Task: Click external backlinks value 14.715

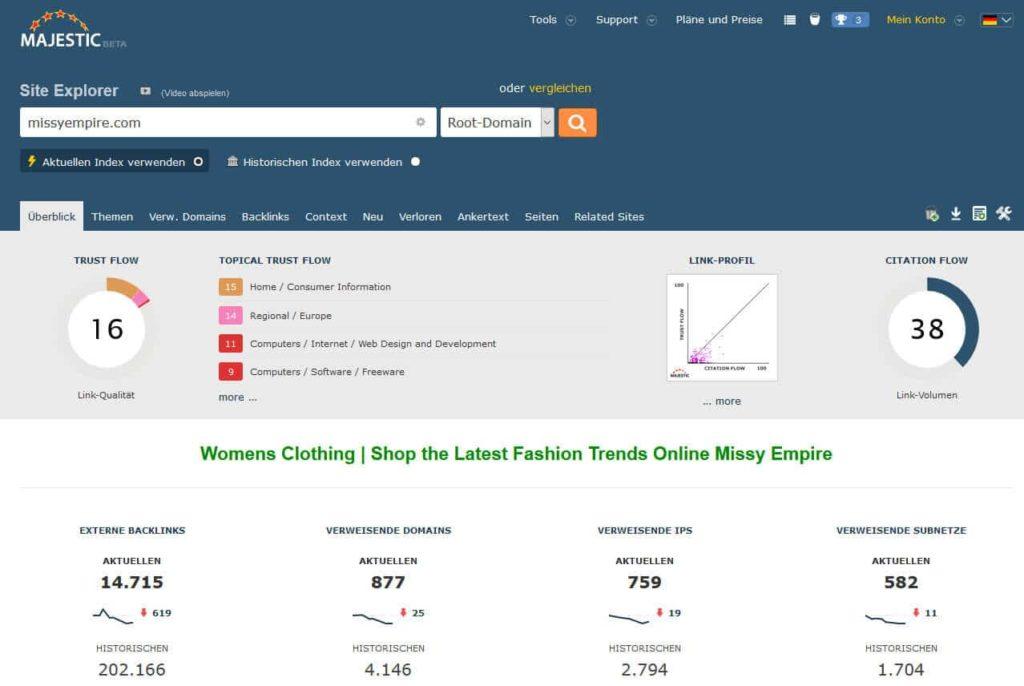Action: [132, 582]
